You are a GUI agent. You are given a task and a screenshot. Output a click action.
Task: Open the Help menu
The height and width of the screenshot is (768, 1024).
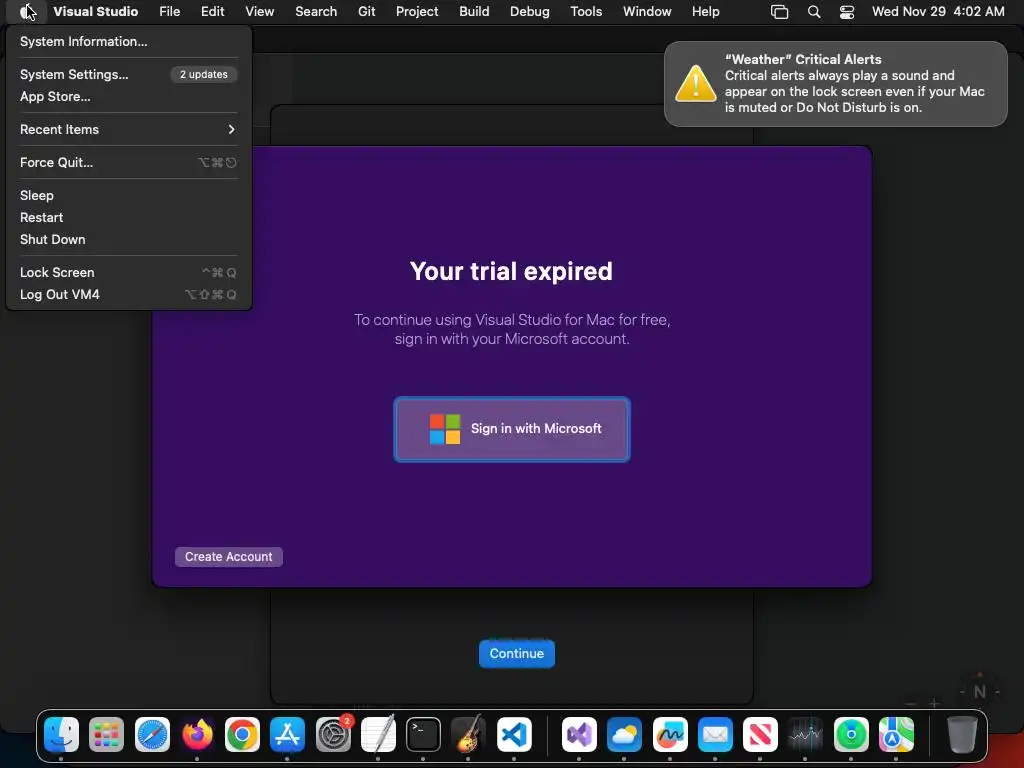tap(705, 11)
